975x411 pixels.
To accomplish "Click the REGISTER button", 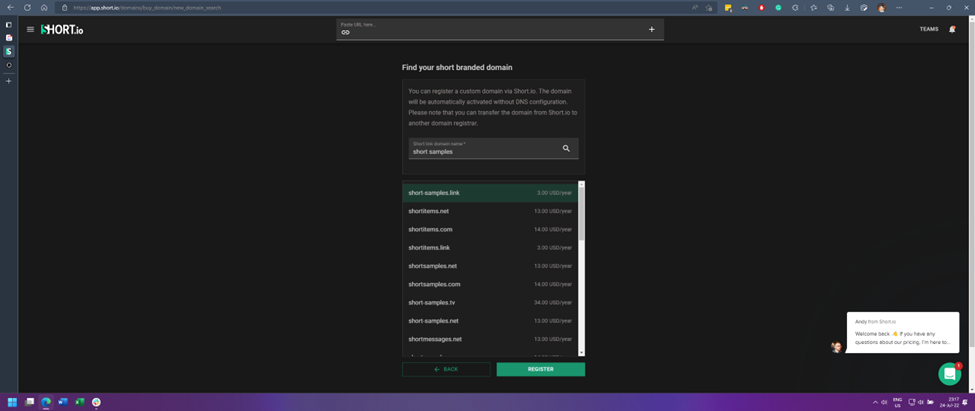I will tap(540, 369).
